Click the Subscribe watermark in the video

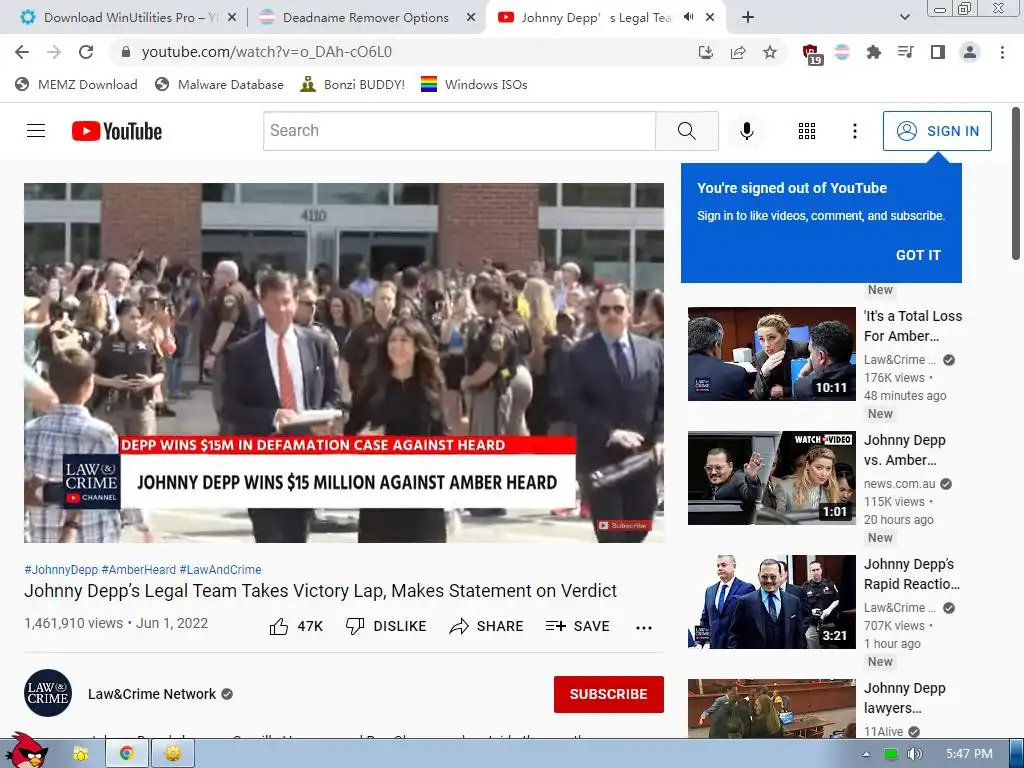pos(623,525)
